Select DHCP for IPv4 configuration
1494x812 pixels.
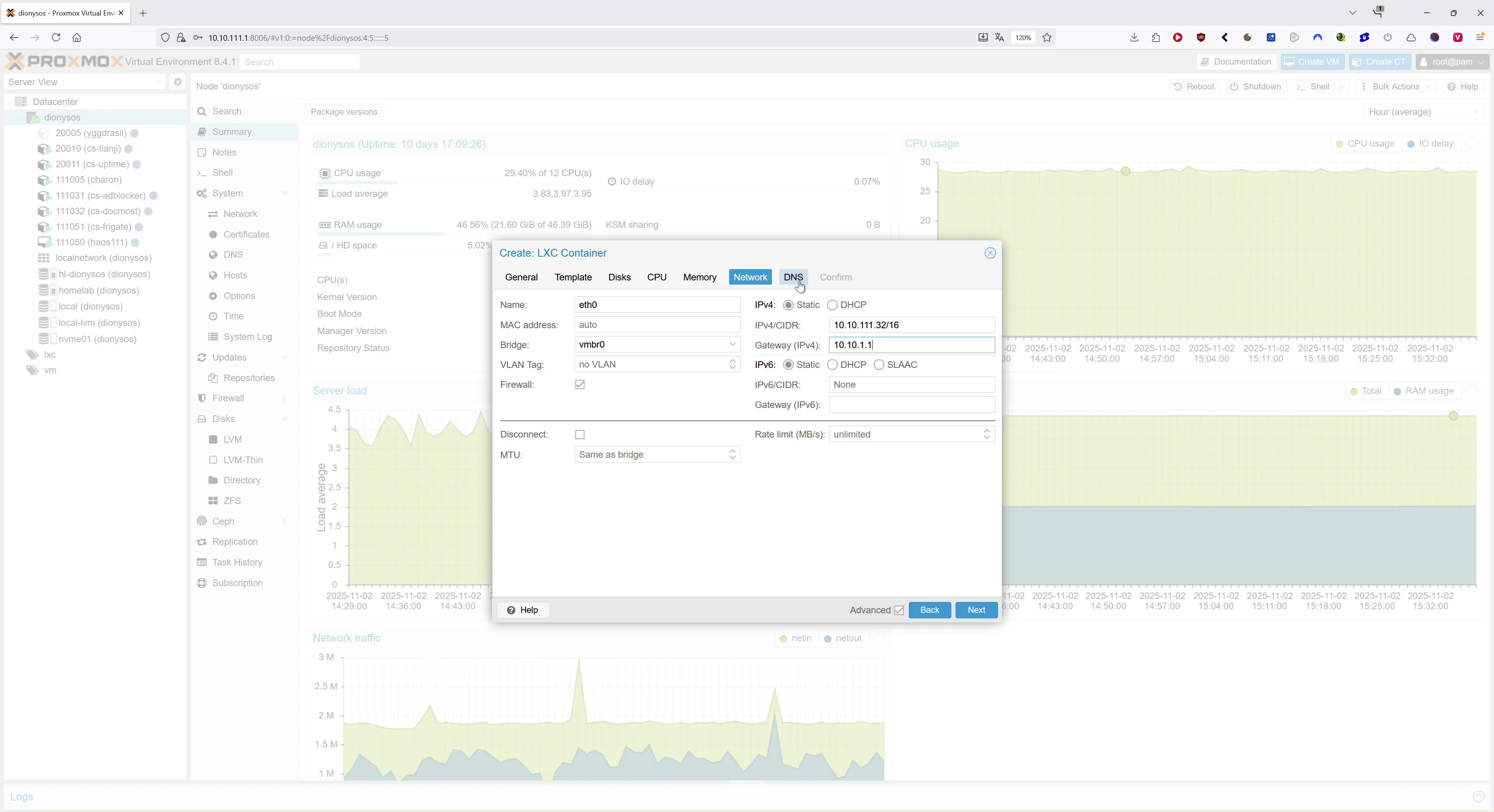[x=833, y=305]
